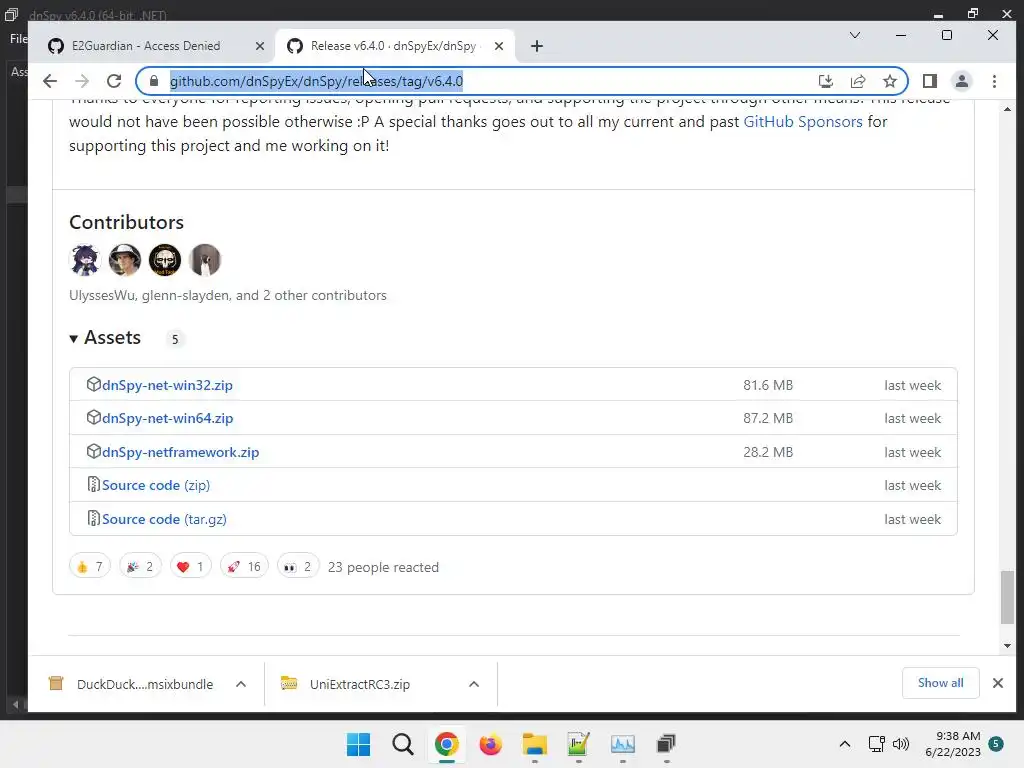
Task: Download Source code (tar.gz)
Action: (164, 519)
